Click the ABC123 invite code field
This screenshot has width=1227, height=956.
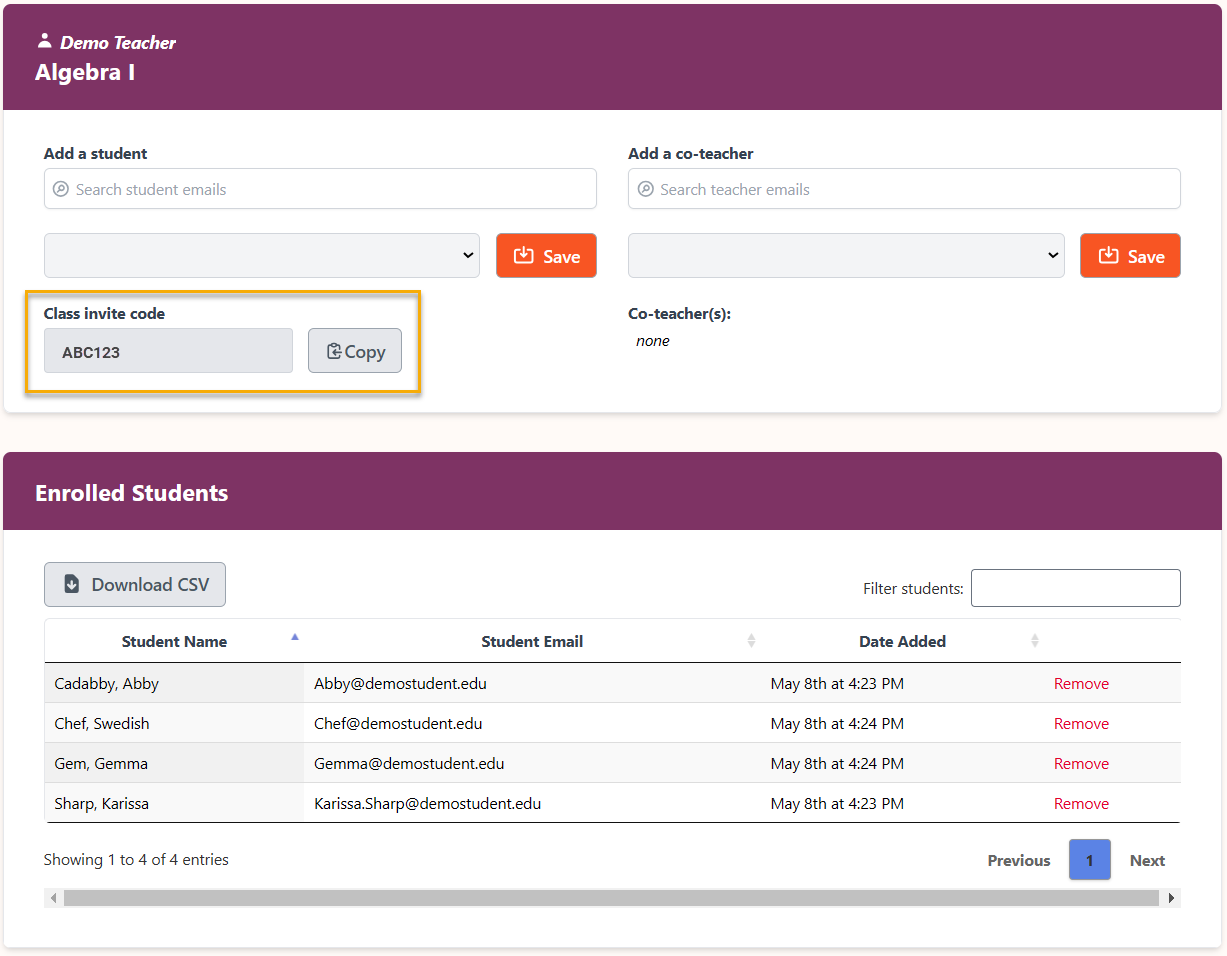point(168,351)
